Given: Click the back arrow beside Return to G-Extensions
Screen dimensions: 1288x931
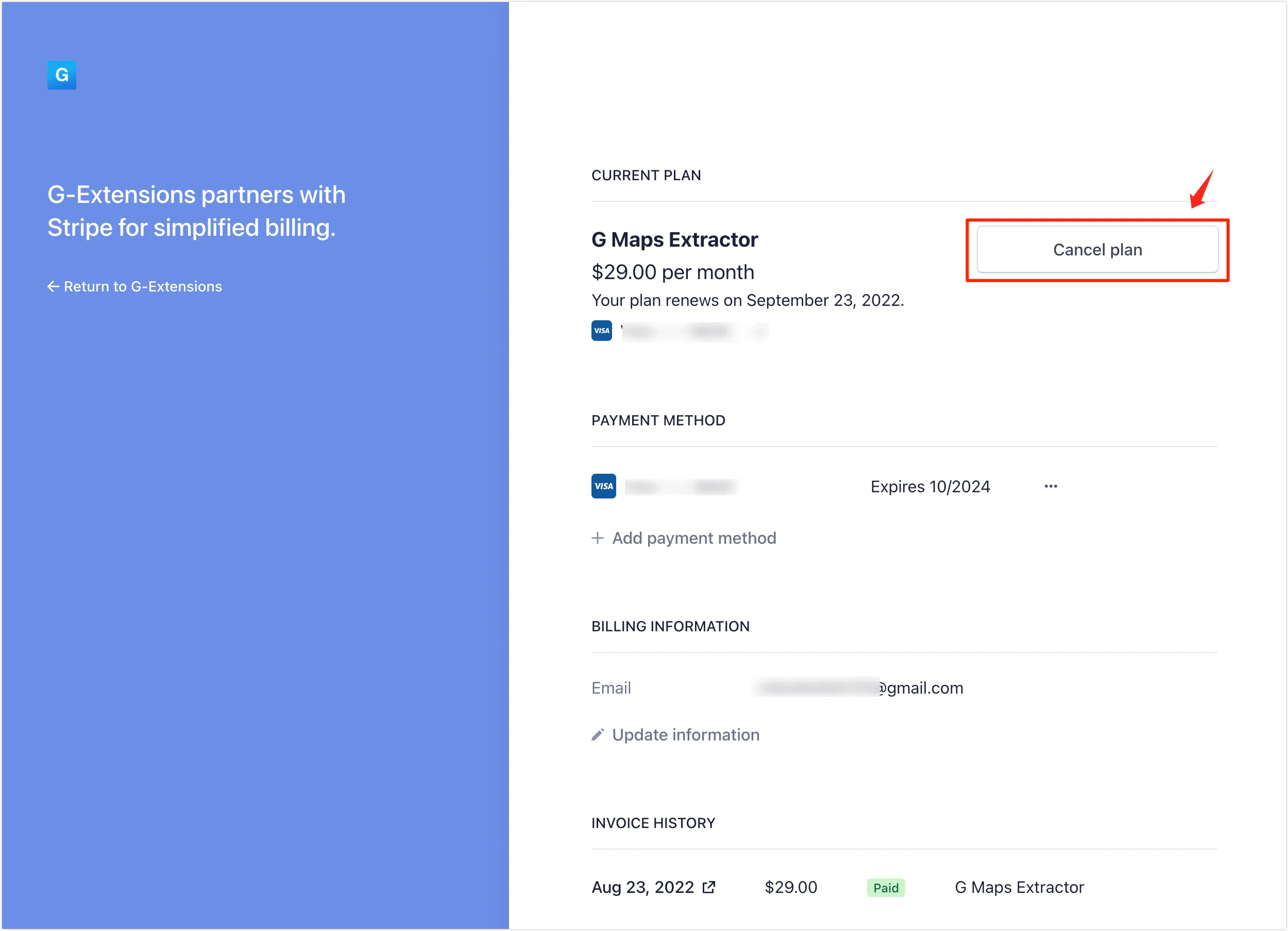Looking at the screenshot, I should point(54,287).
